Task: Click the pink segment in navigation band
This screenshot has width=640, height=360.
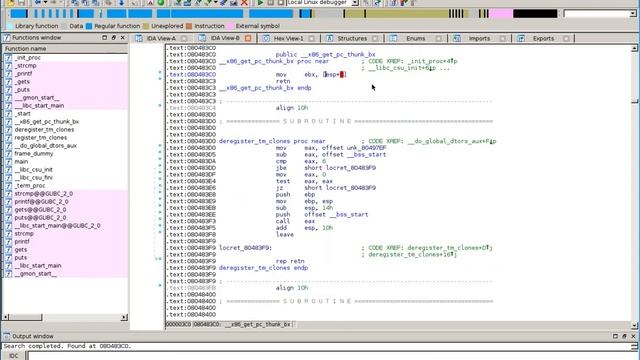Action: tap(501, 14)
